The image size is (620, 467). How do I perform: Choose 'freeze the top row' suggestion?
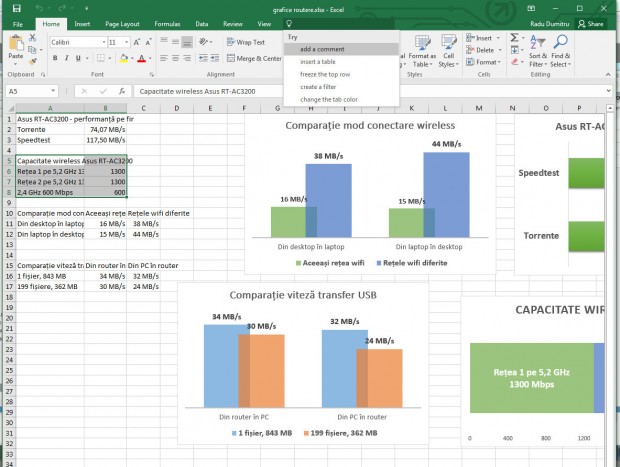coord(341,74)
